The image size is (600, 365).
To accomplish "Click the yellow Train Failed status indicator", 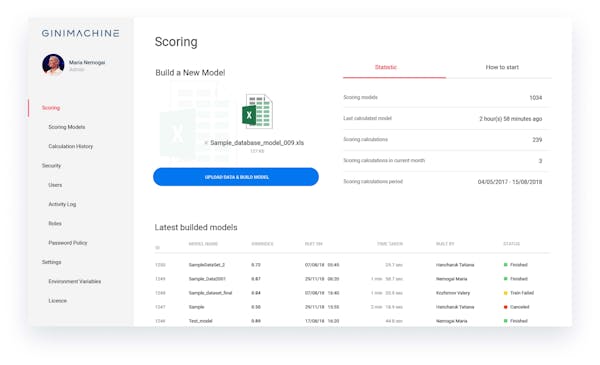I will [505, 293].
